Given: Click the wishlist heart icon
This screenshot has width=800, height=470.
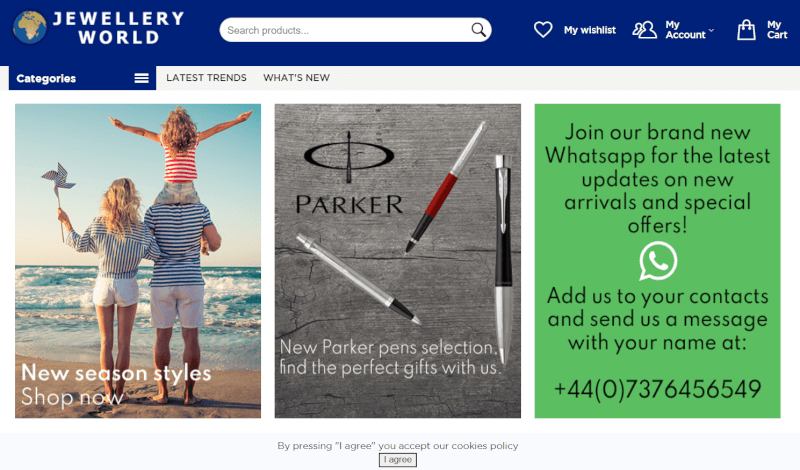Looking at the screenshot, I should point(543,30).
